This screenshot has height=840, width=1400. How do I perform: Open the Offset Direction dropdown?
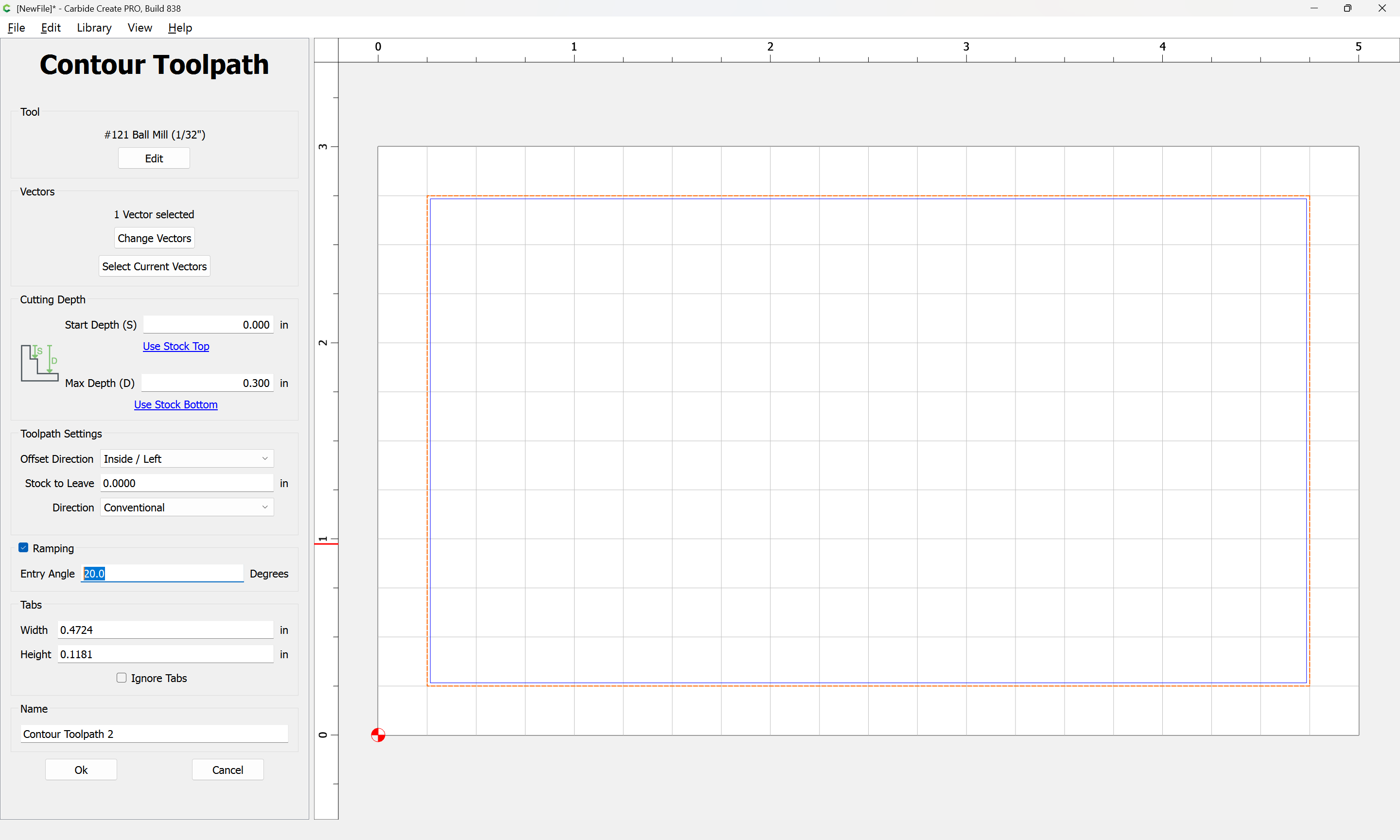[x=187, y=458]
